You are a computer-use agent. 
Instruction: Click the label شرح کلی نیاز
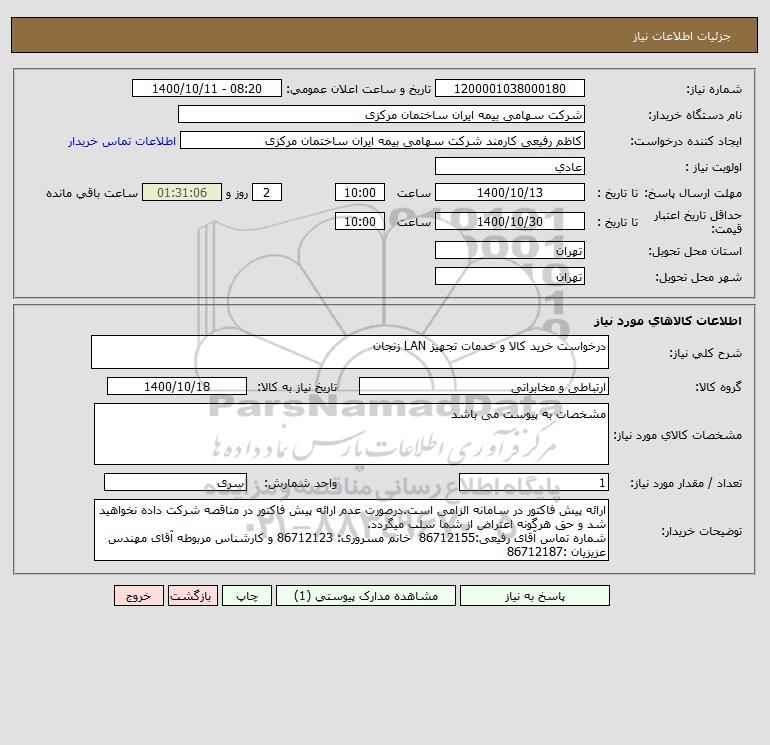tap(706, 353)
